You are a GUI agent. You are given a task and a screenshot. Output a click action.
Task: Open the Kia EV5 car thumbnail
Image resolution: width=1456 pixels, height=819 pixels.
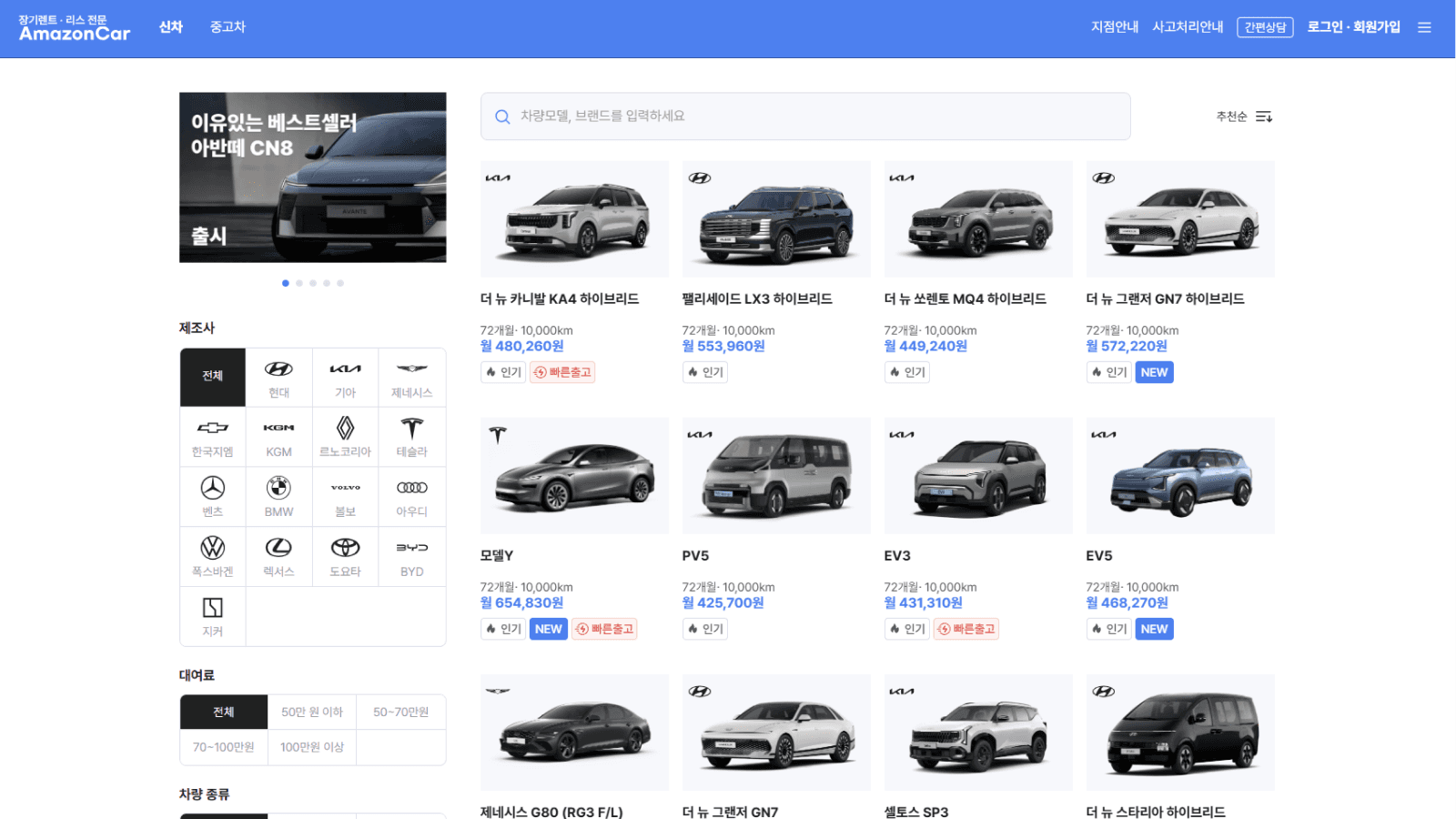(1180, 476)
